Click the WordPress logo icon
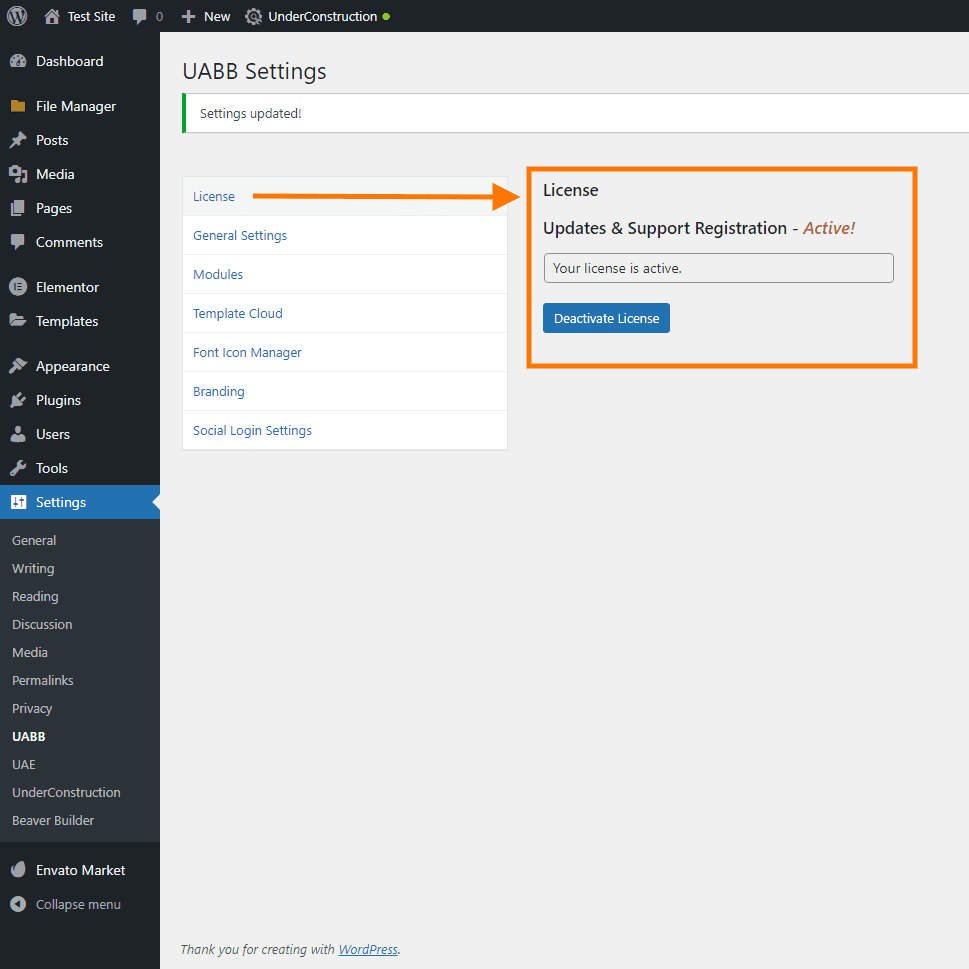This screenshot has width=969, height=969. coord(17,16)
